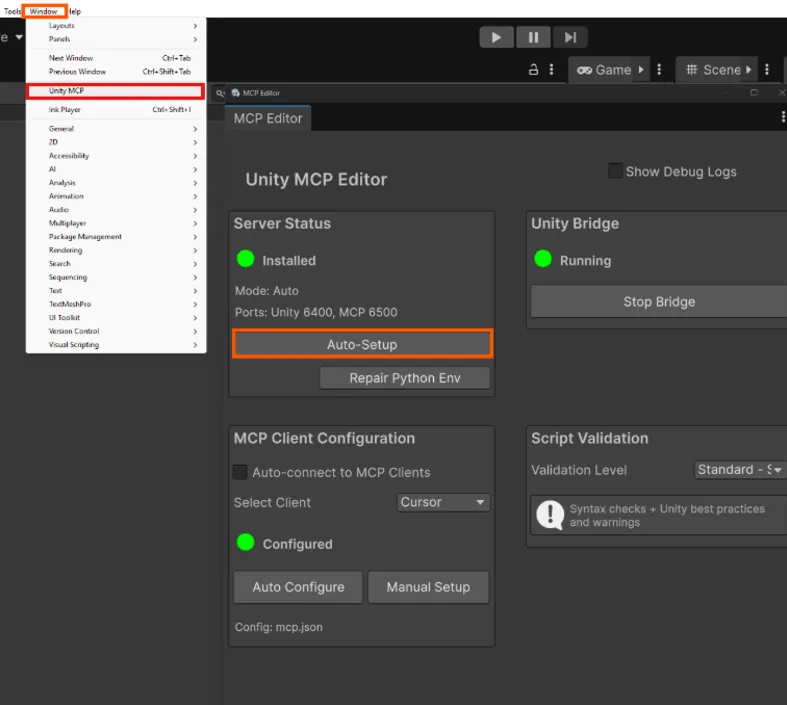787x705 pixels.
Task: Click the search icon left of MCP Editor title
Action: point(221,93)
